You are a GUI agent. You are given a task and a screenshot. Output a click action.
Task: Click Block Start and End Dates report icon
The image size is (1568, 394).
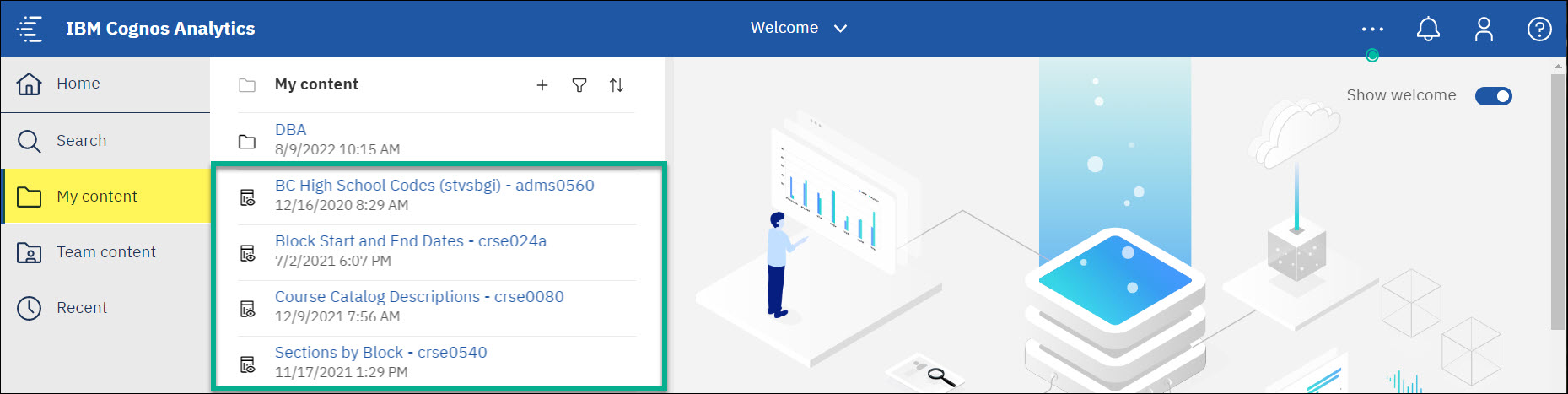click(247, 253)
